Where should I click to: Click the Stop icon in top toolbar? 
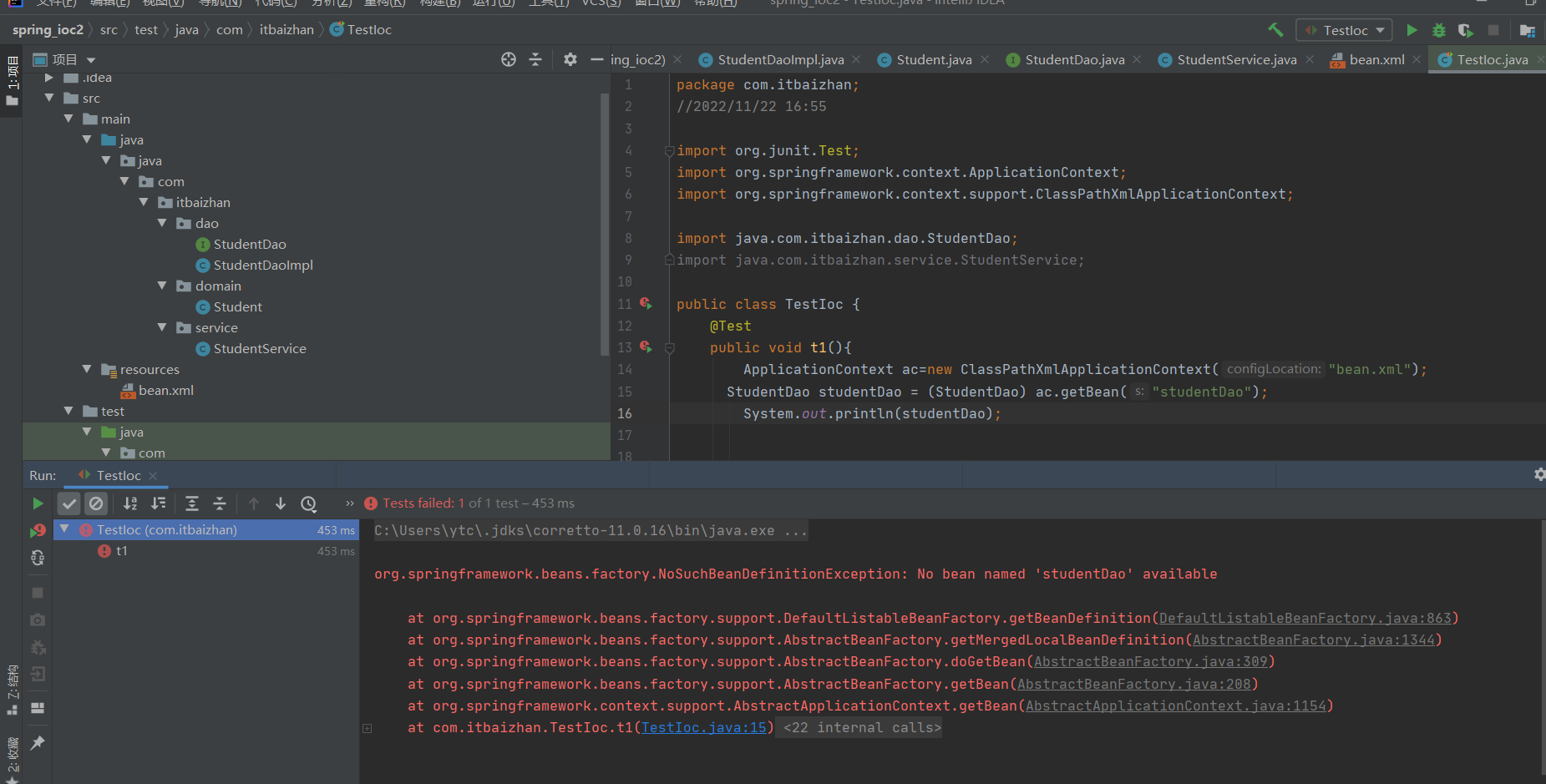[x=1493, y=30]
